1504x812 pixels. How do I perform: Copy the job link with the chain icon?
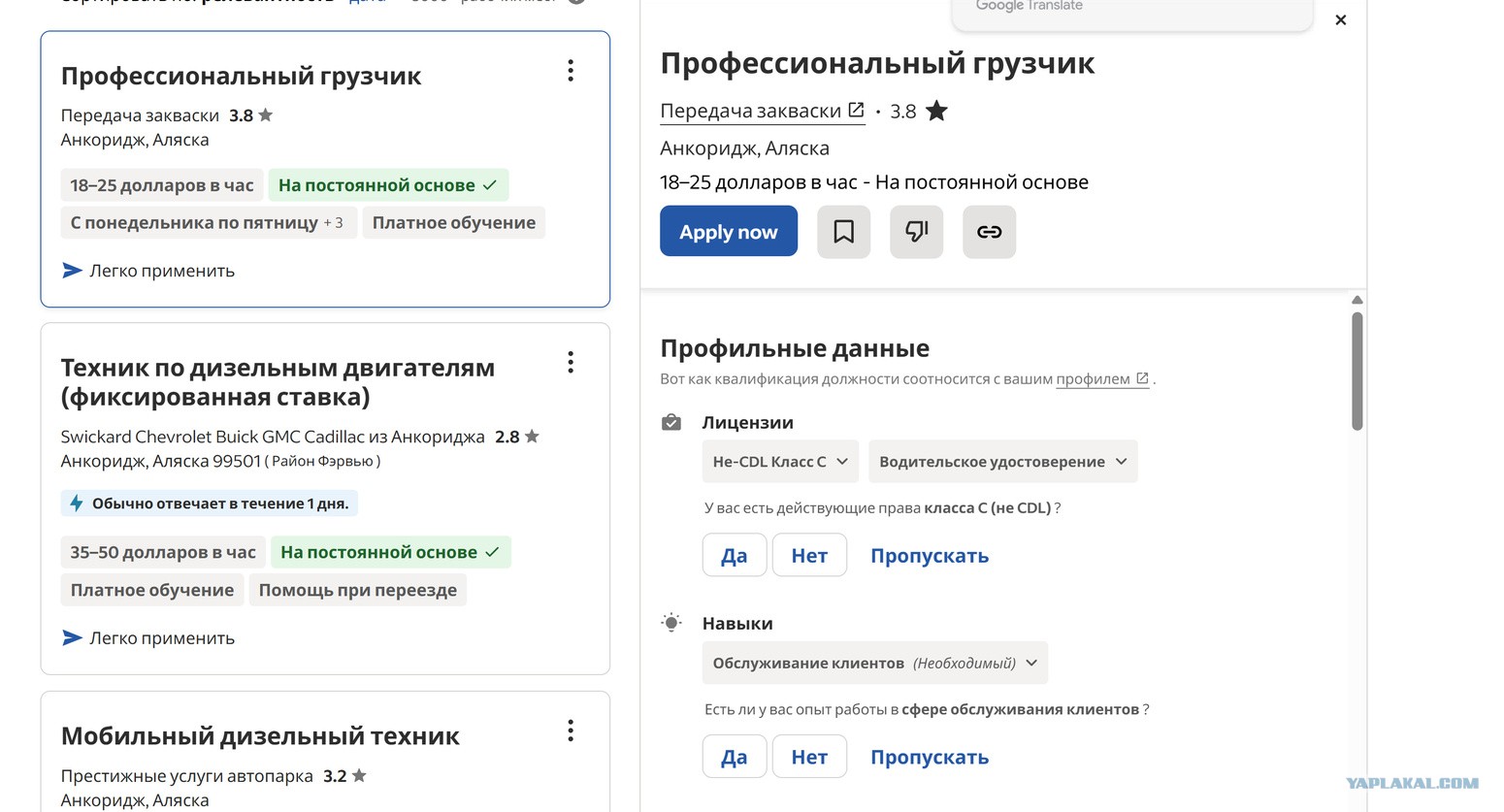coord(989,232)
